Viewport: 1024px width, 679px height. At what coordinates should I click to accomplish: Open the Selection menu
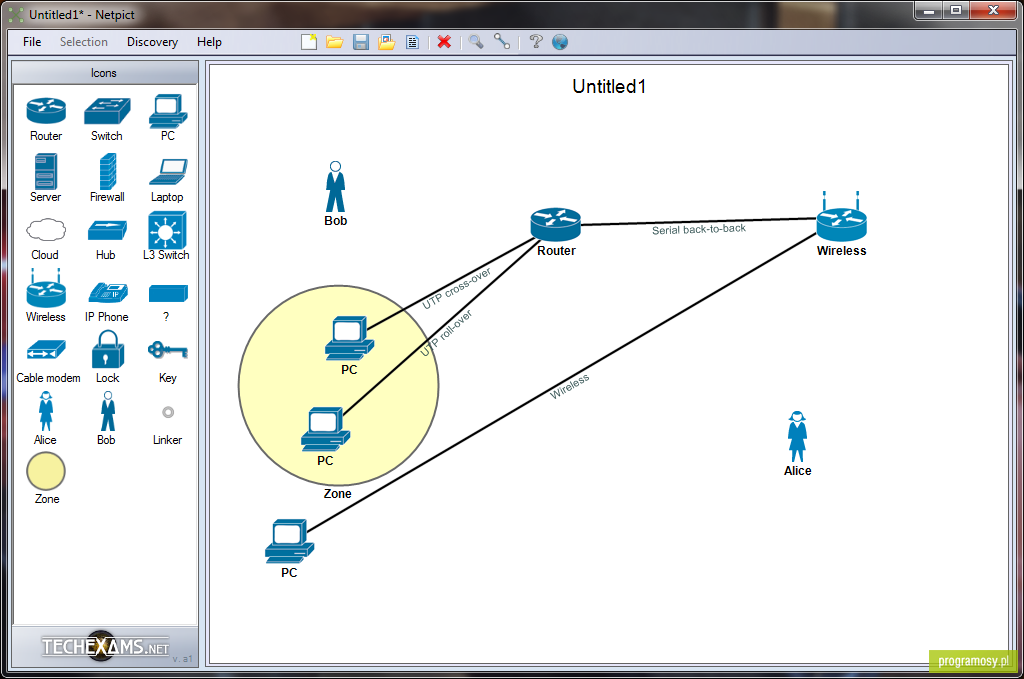point(84,42)
